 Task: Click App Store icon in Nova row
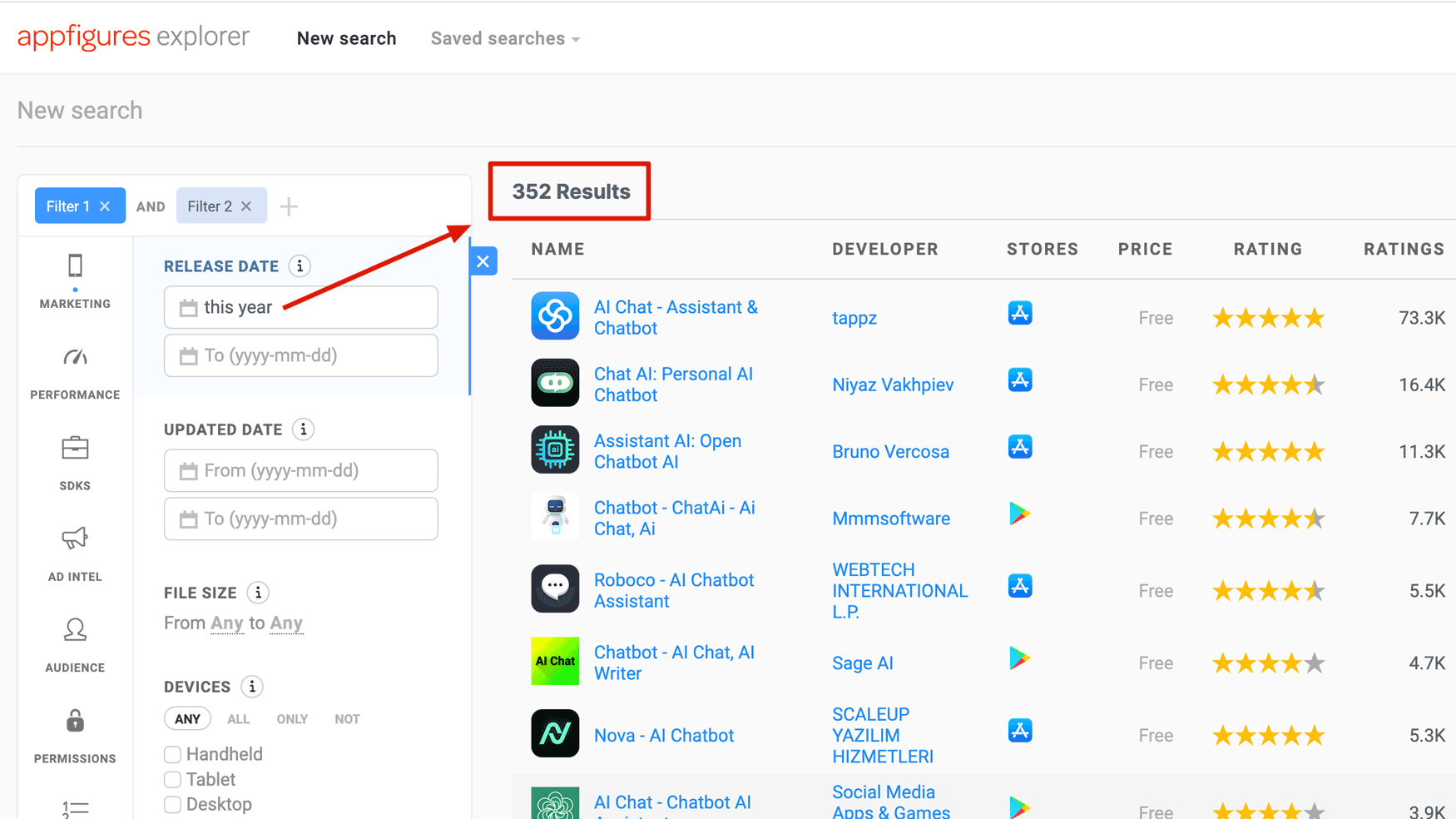pyautogui.click(x=1020, y=731)
